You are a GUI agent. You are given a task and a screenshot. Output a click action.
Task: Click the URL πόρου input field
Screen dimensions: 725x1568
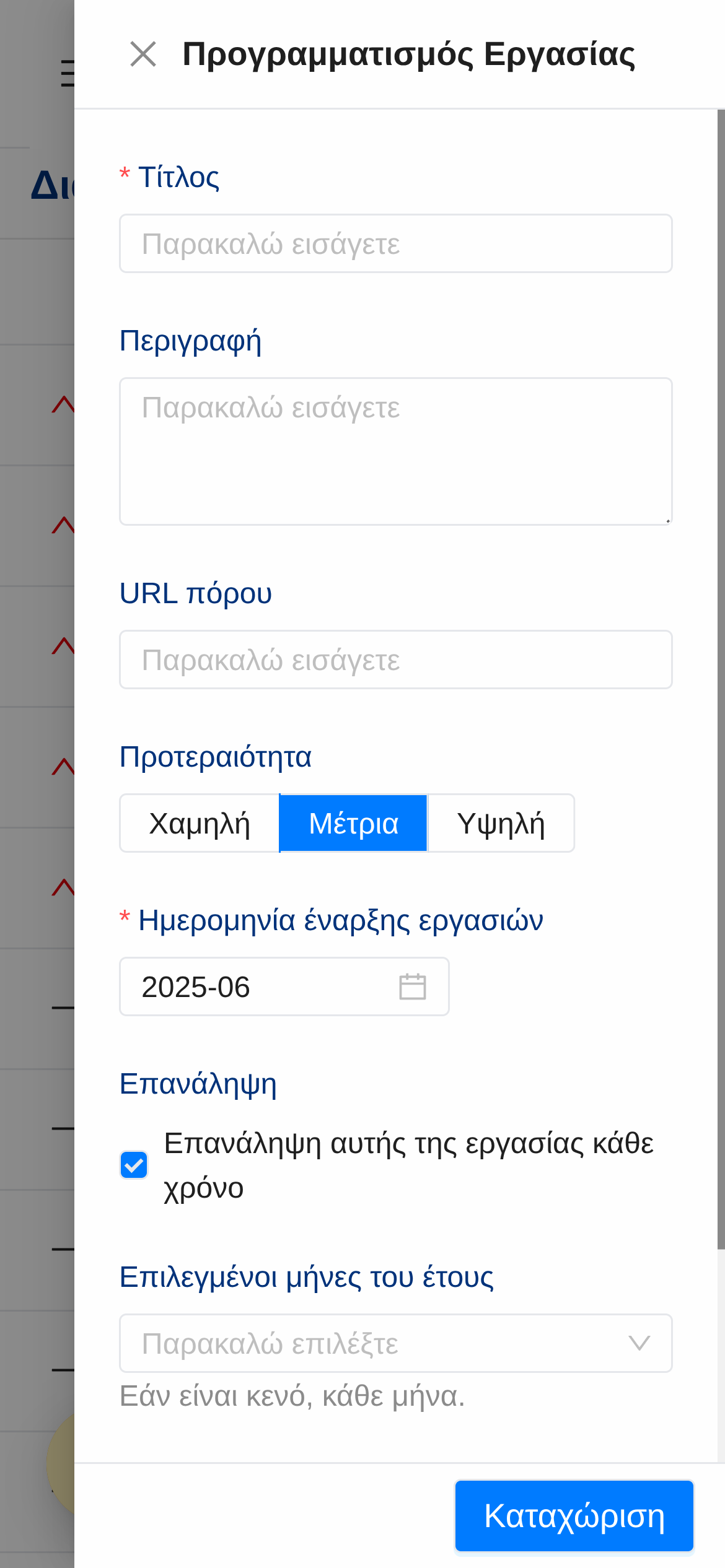point(395,660)
